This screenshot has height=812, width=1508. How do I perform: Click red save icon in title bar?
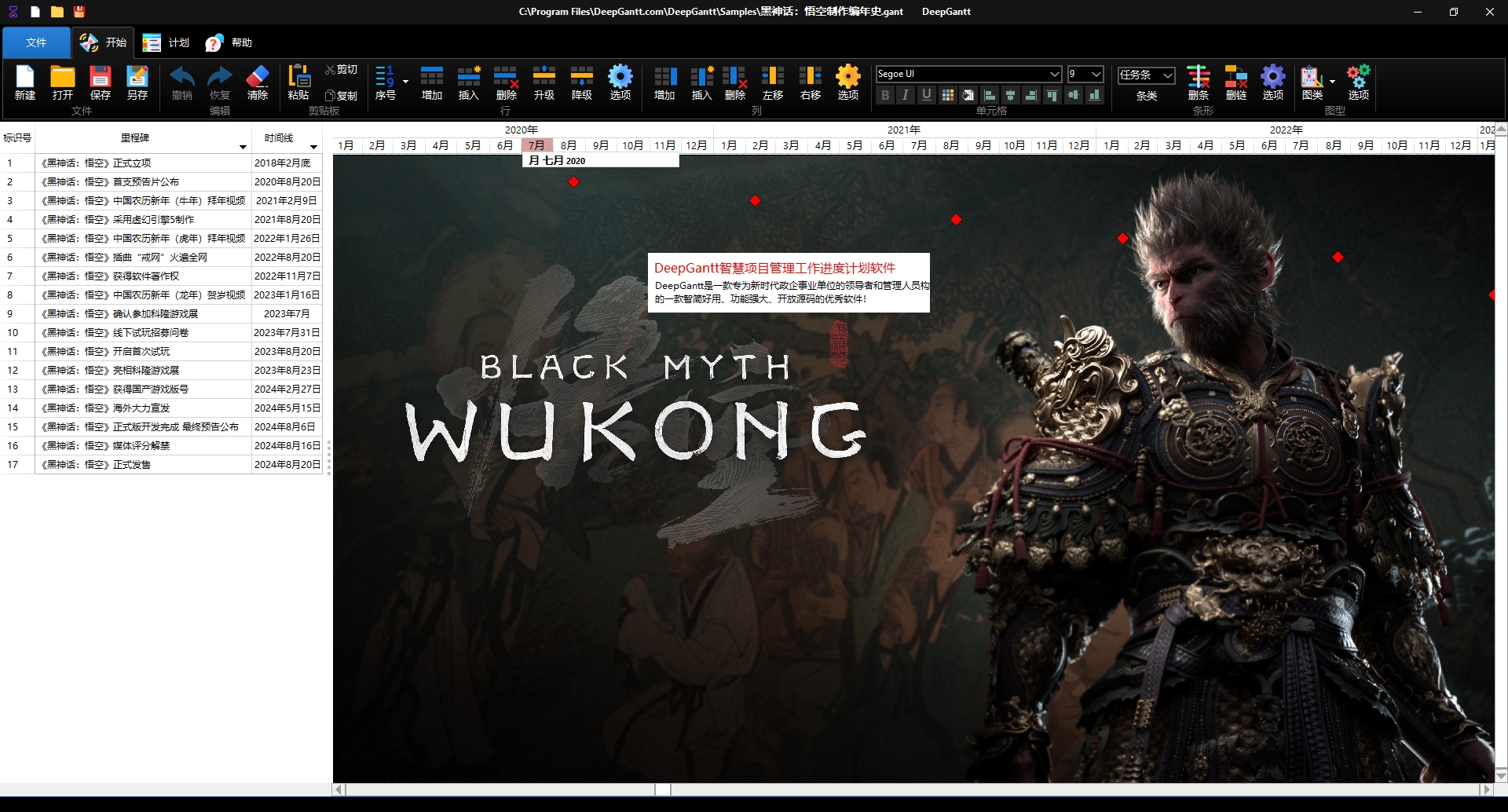click(x=79, y=12)
